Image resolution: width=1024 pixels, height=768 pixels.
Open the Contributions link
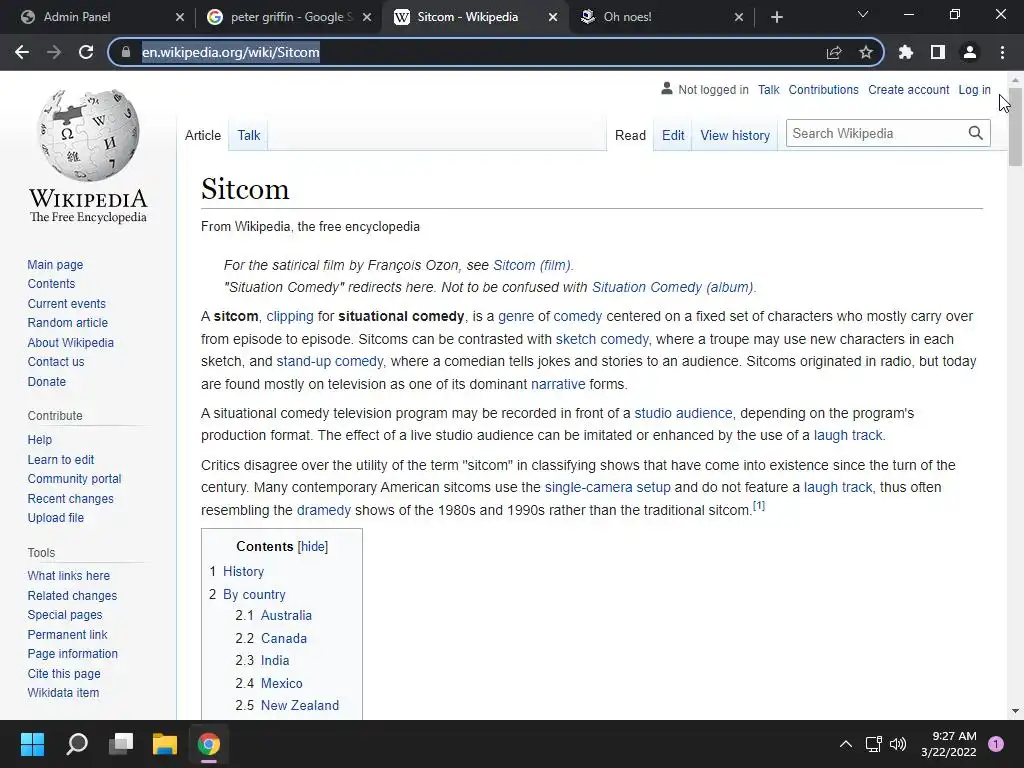coord(823,89)
